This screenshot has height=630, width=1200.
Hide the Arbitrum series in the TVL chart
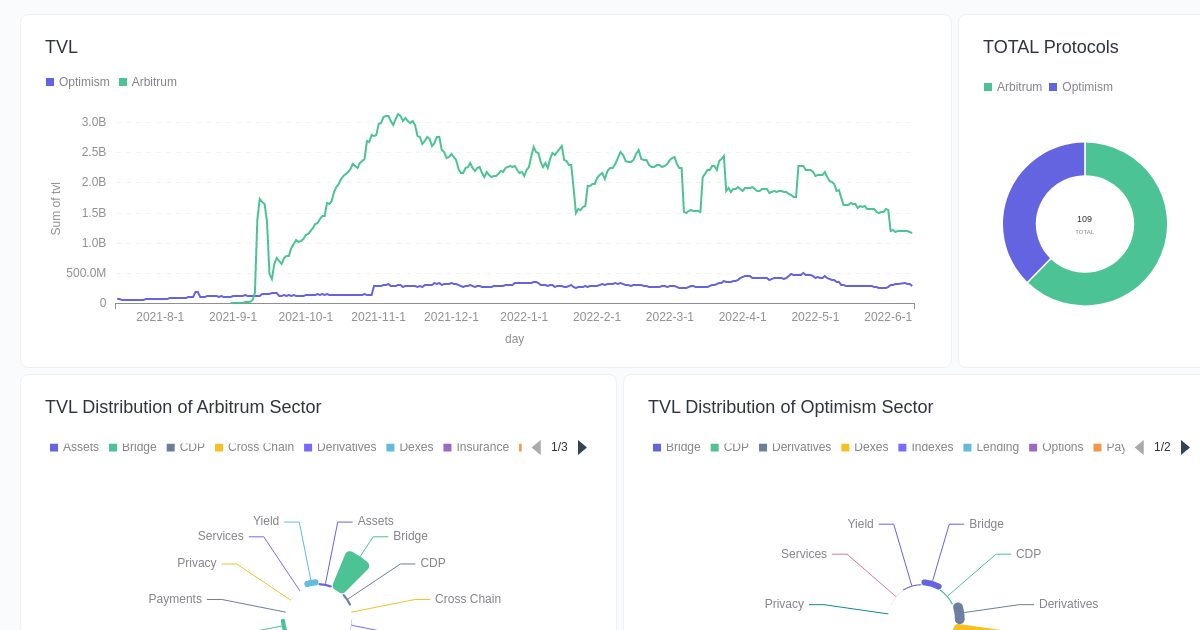(148, 82)
